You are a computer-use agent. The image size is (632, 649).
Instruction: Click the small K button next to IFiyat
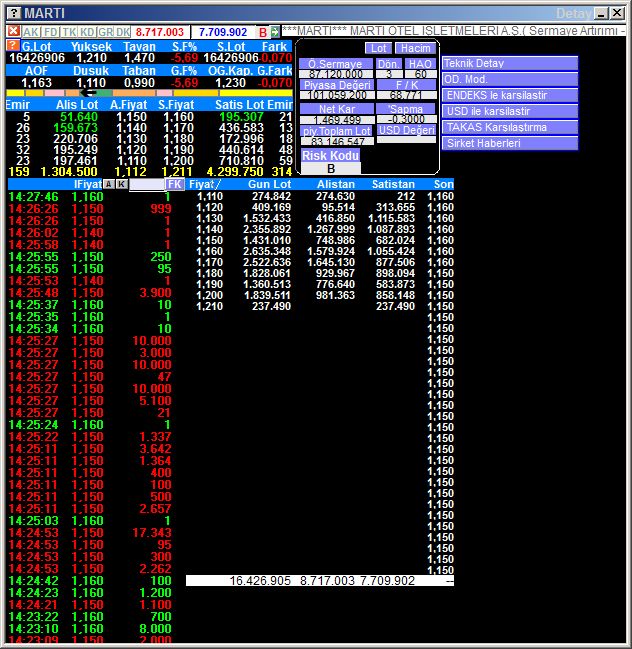(121, 184)
